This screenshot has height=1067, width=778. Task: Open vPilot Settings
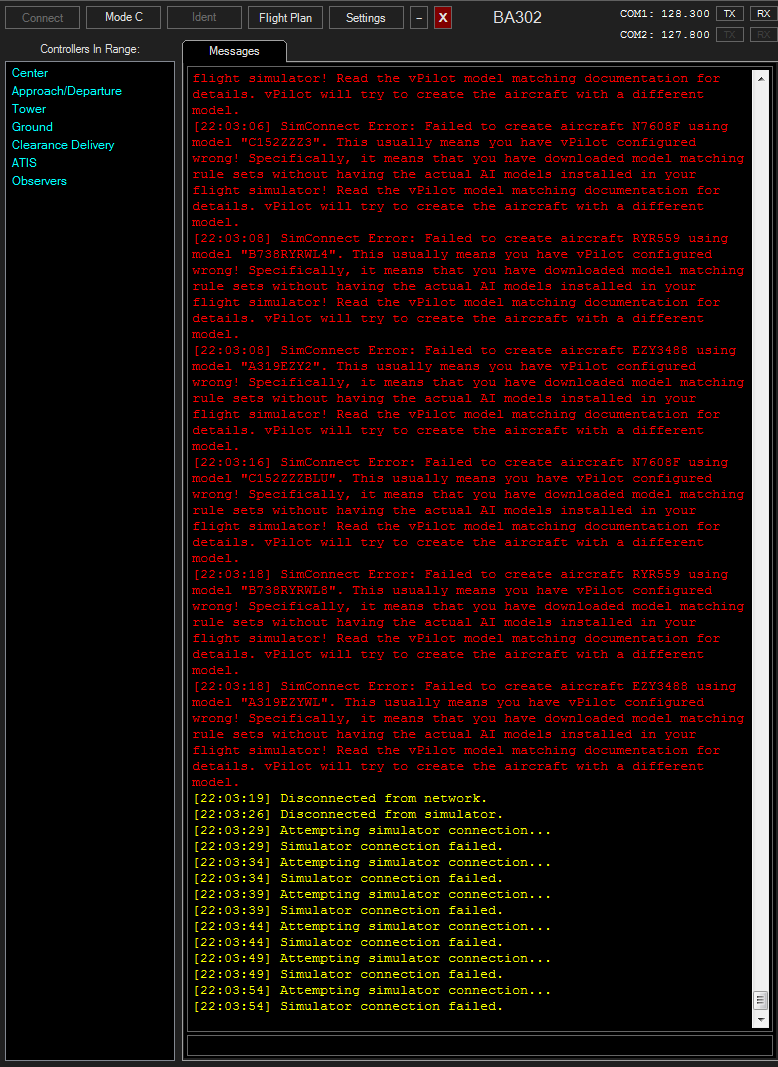(x=366, y=18)
